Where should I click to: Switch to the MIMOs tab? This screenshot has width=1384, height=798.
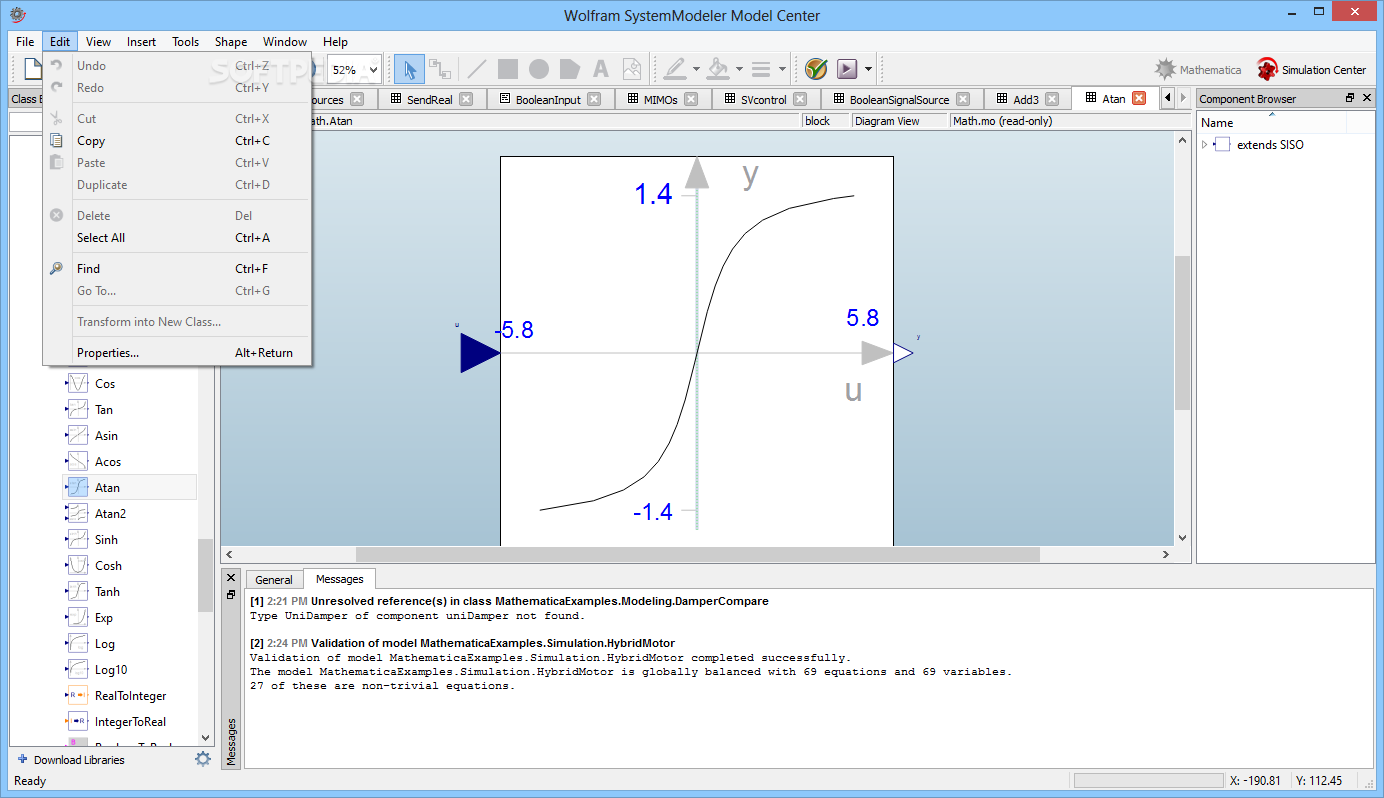coord(662,99)
